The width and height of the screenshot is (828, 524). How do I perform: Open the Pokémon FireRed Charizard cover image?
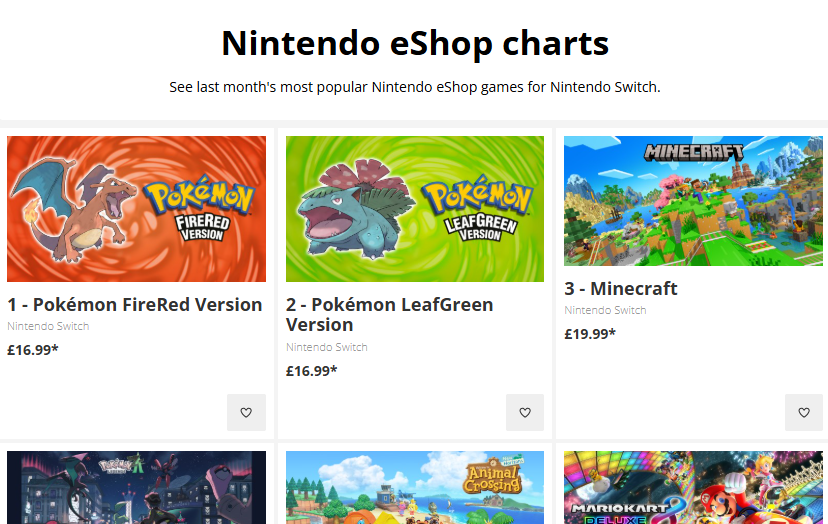point(136,209)
